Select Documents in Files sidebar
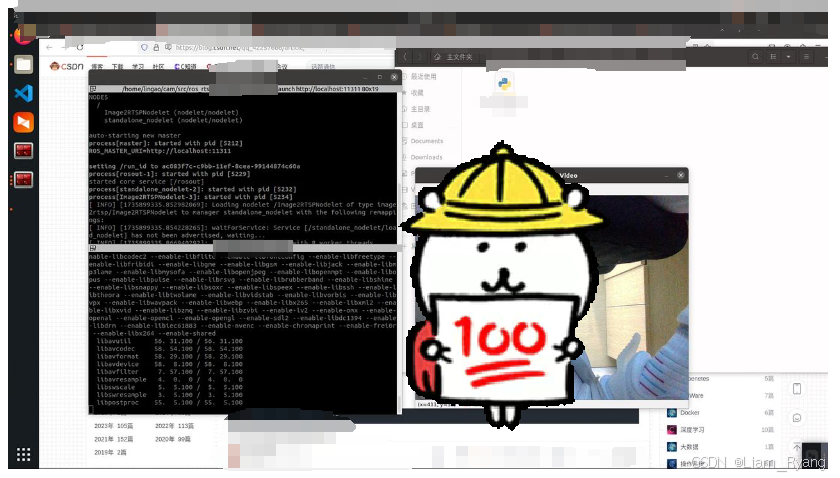 coord(426,141)
